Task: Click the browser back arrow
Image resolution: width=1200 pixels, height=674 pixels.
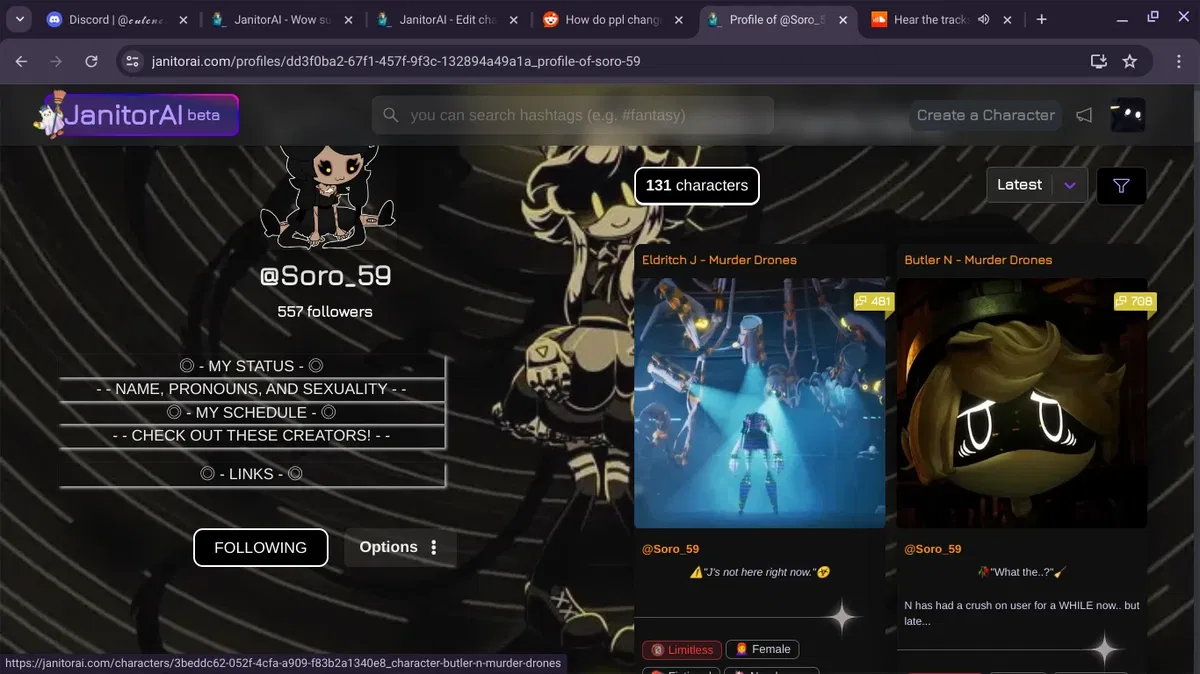Action: (21, 61)
